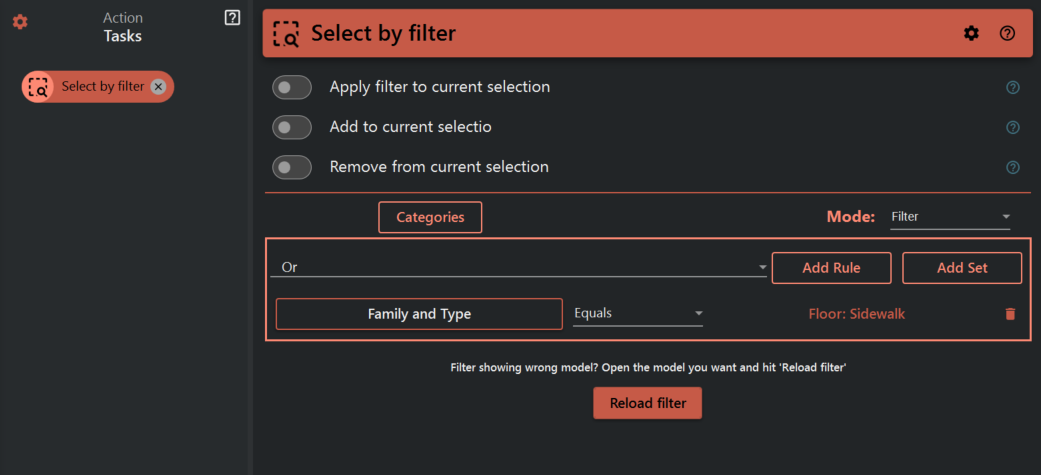Click the Mode: label
Screen dimensions: 1041x475
coord(850,217)
